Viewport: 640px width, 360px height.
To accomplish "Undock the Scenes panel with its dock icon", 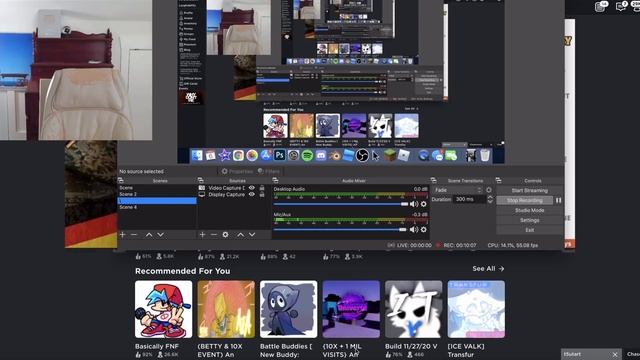I will click(121, 180).
